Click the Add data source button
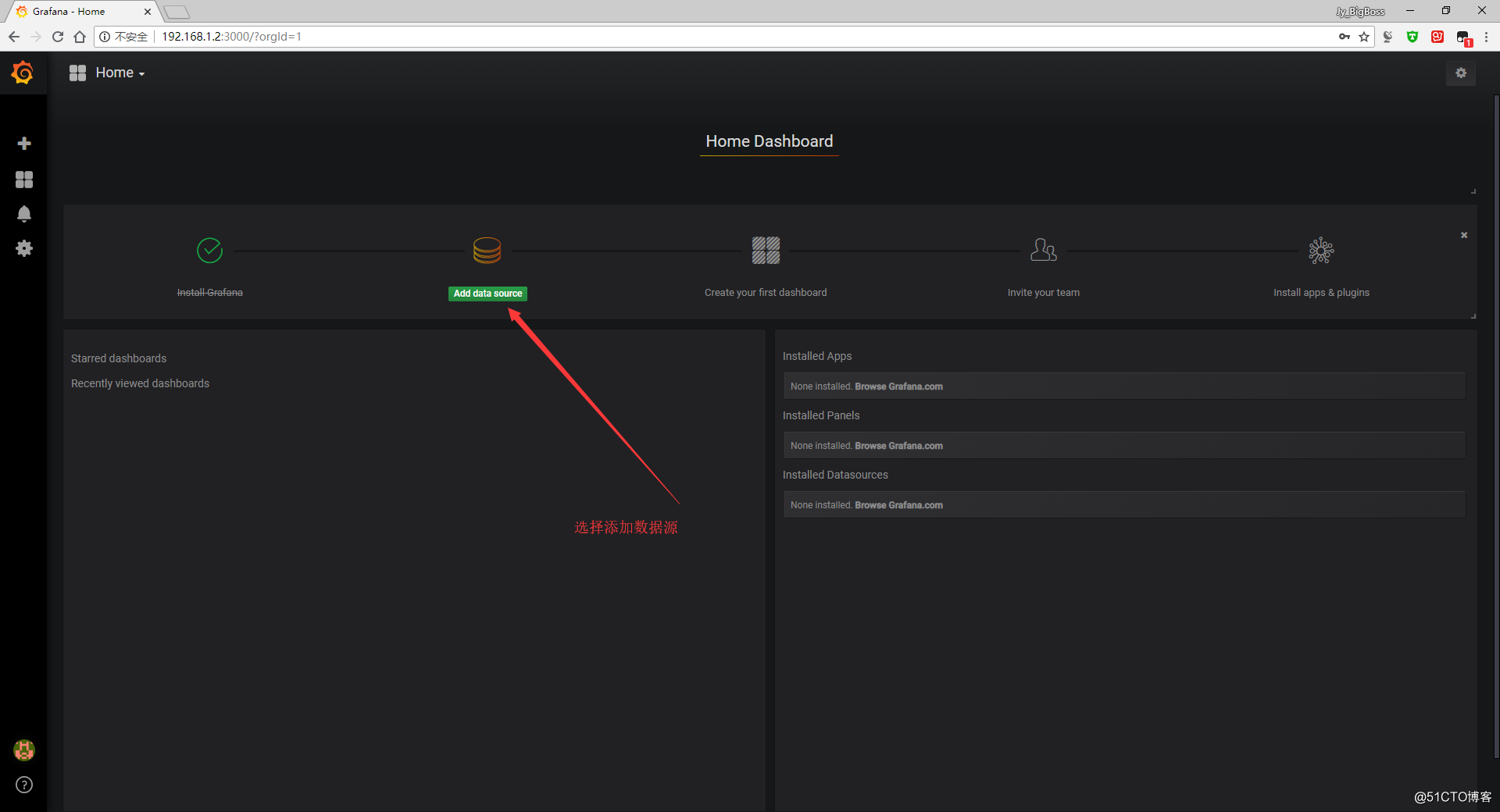Viewport: 1500px width, 812px height. coord(487,294)
